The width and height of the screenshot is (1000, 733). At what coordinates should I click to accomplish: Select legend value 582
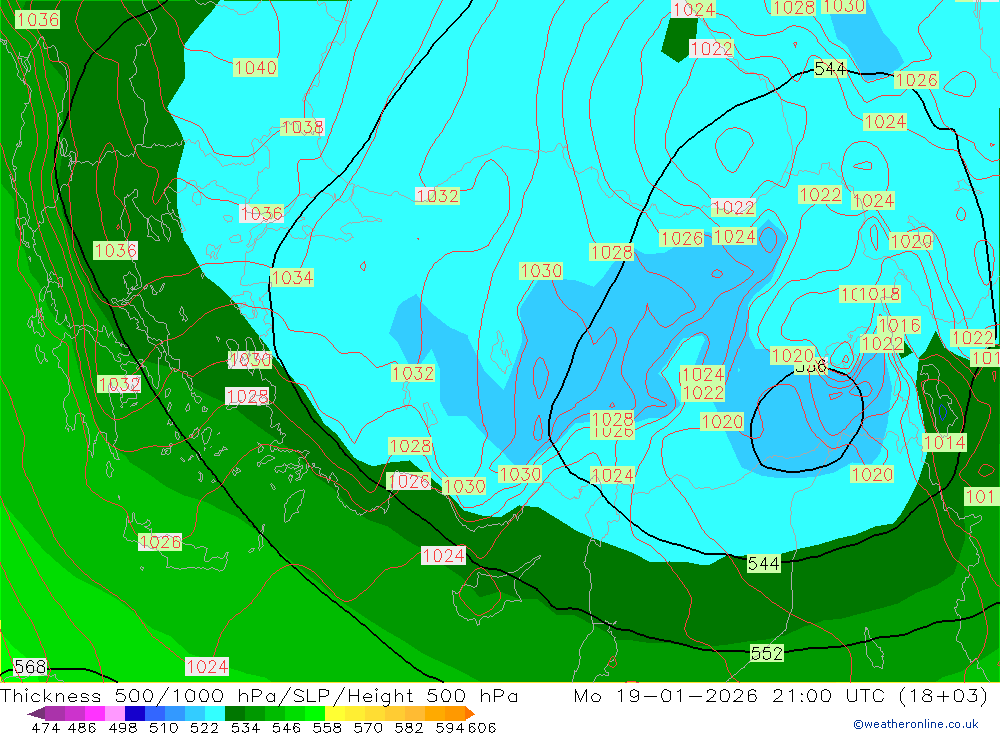click(x=408, y=727)
